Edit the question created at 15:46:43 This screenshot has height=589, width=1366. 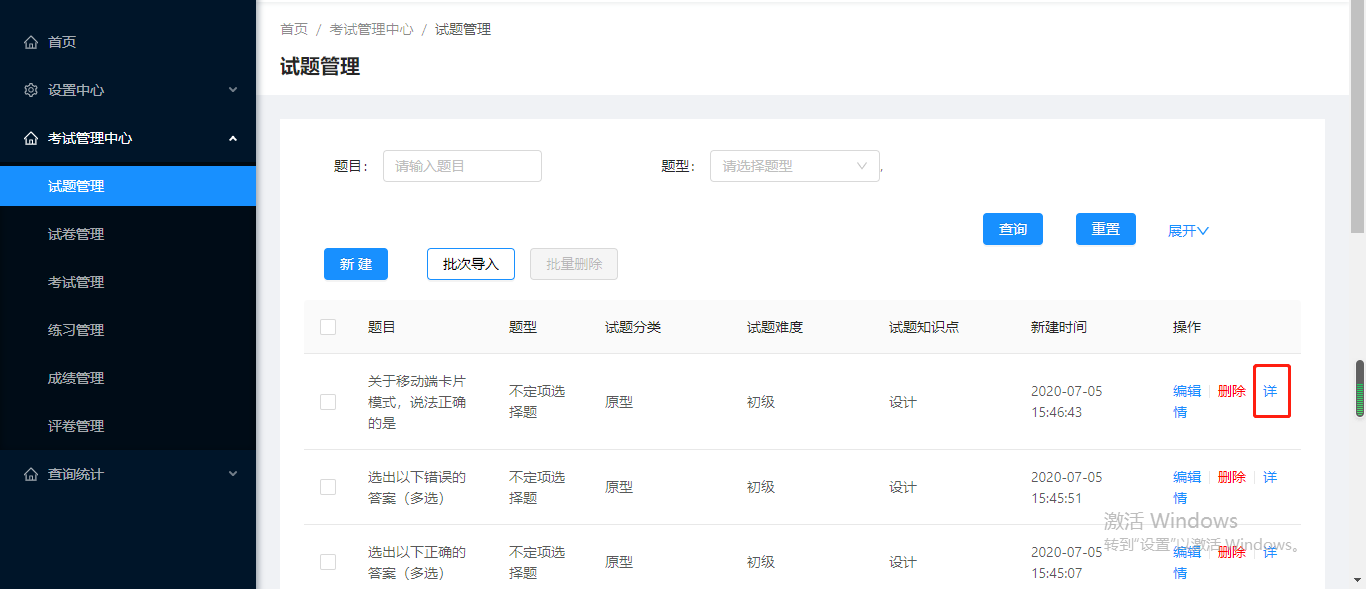tap(1187, 391)
